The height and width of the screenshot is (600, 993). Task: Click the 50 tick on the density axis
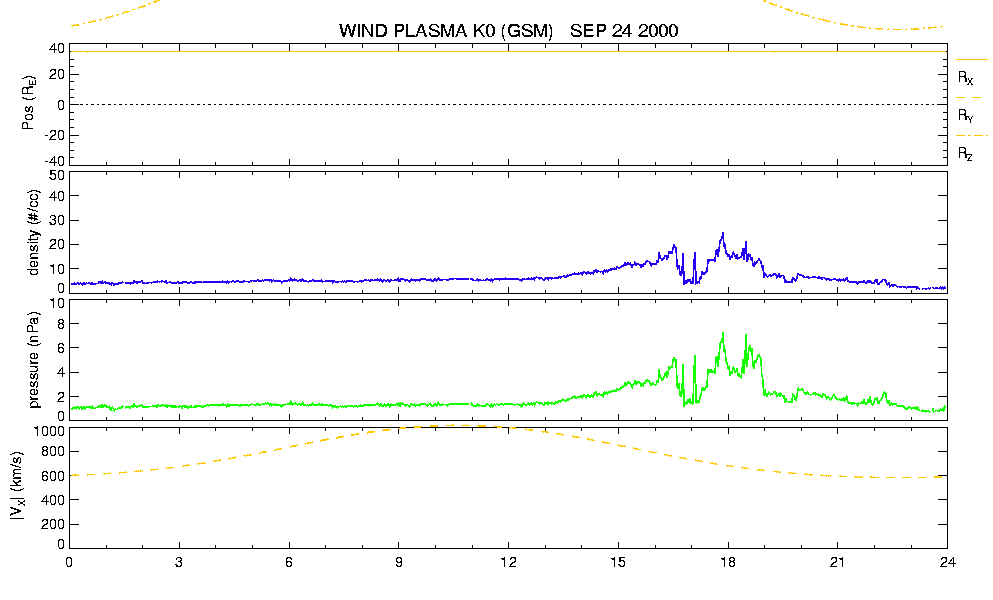tap(57, 176)
